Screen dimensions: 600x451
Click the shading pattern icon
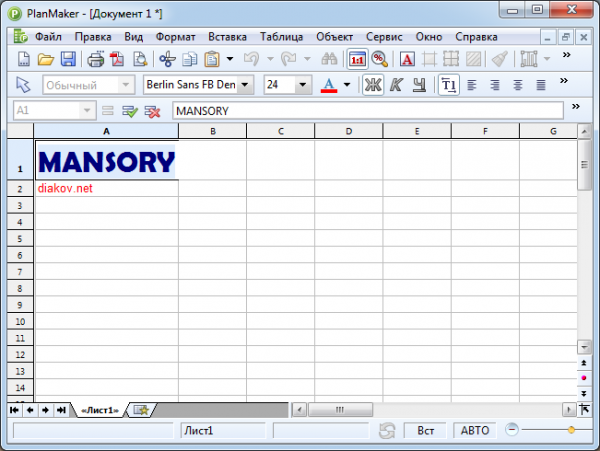point(473,59)
